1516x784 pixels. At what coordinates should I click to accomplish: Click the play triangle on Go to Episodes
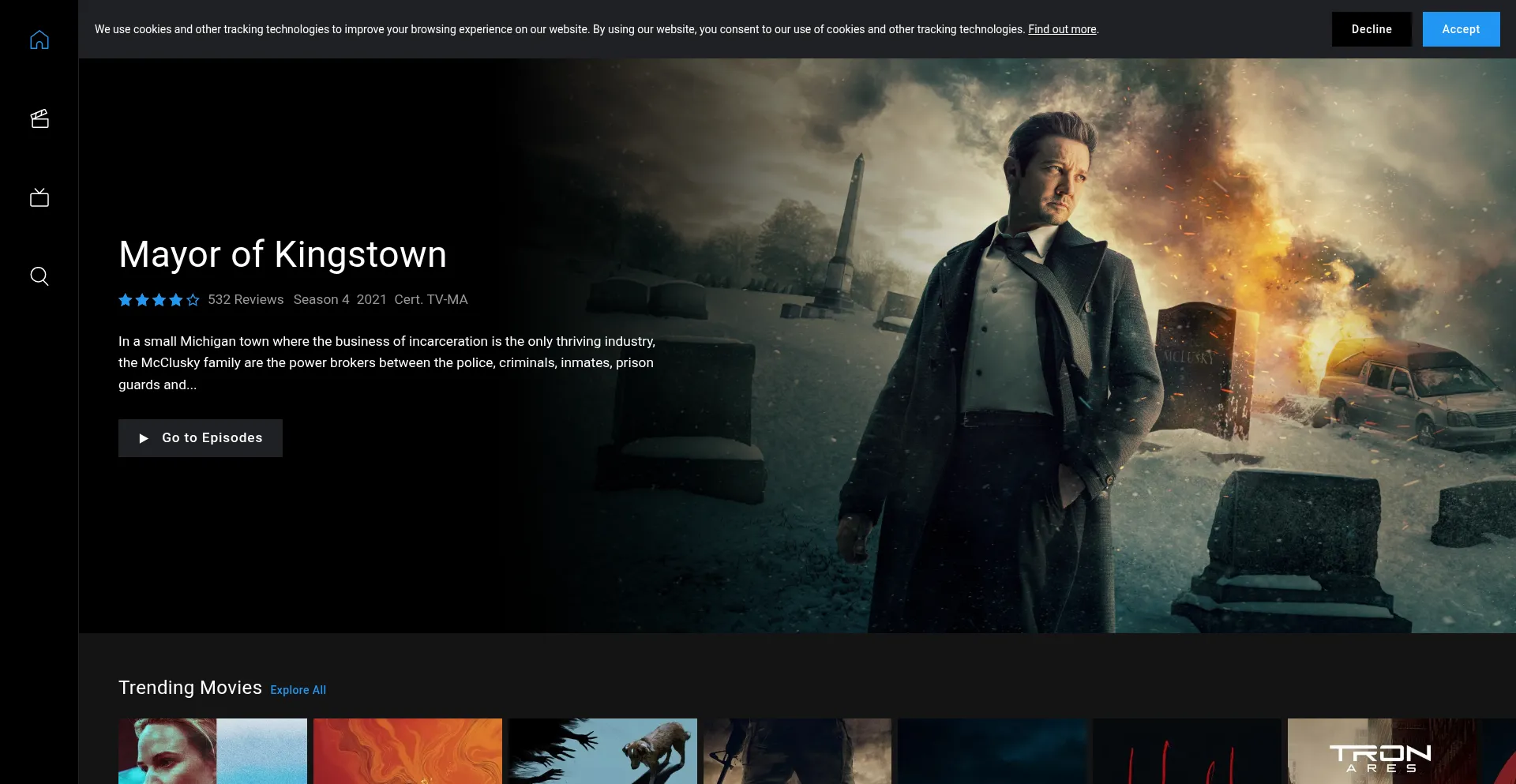144,438
